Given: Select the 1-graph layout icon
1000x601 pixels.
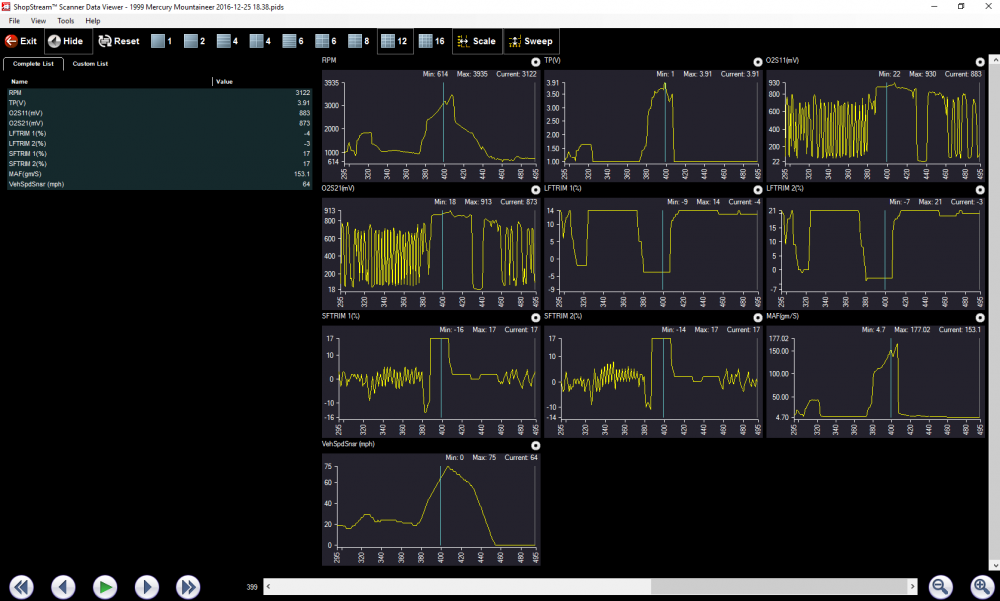Looking at the screenshot, I should (x=162, y=41).
